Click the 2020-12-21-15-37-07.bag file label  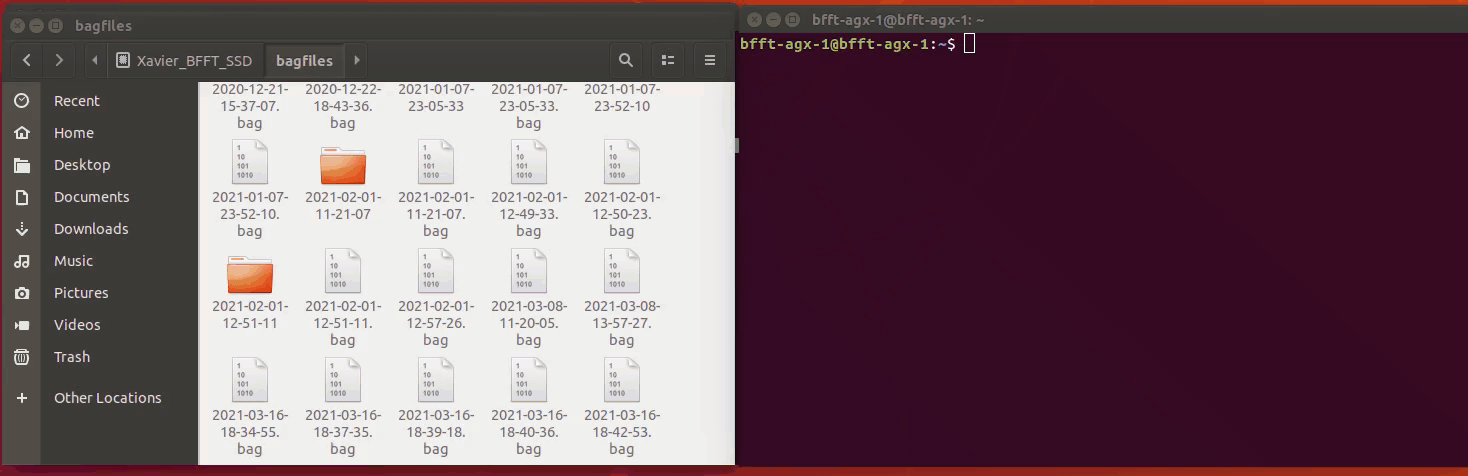coord(250,106)
